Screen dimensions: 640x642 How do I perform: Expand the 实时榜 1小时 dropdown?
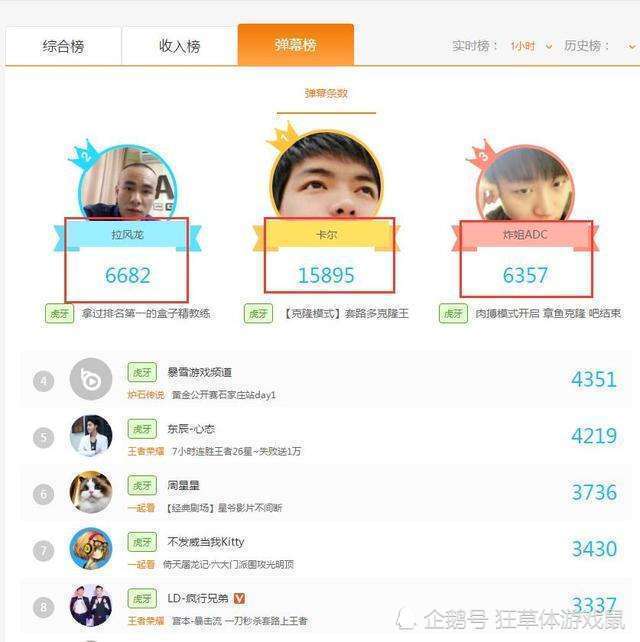[x=531, y=46]
